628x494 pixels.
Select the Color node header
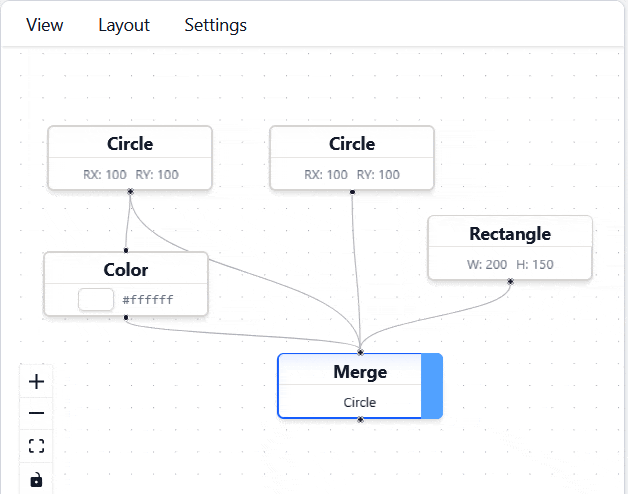126,270
